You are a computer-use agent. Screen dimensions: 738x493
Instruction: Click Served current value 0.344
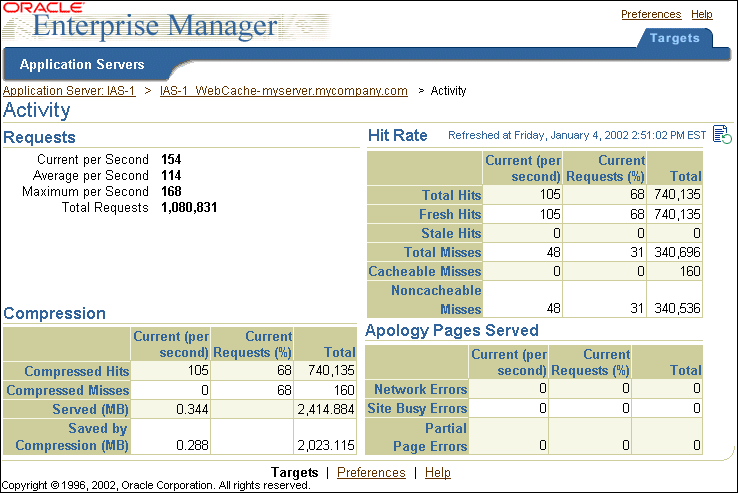click(193, 410)
